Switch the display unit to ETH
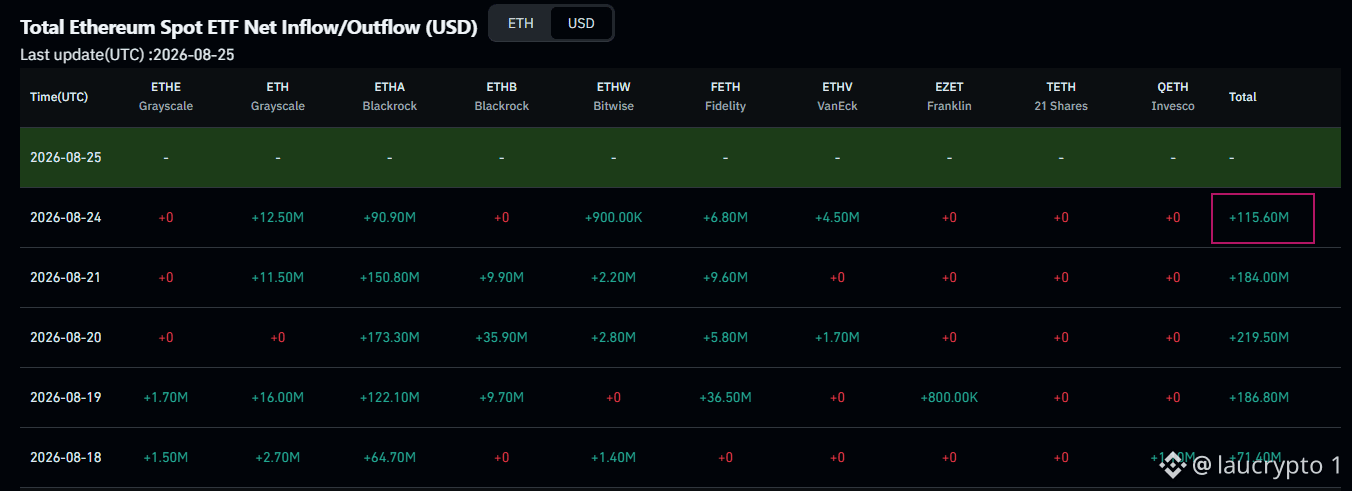The image size is (1352, 491). pos(520,23)
